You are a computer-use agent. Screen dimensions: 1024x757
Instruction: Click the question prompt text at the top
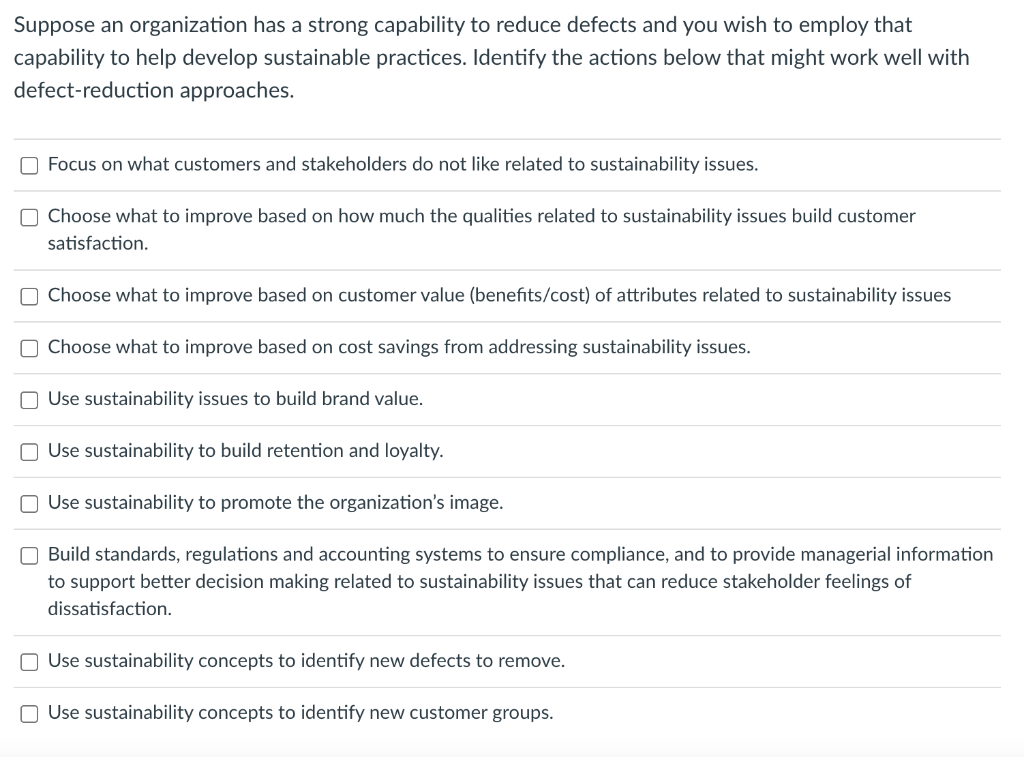coord(490,57)
